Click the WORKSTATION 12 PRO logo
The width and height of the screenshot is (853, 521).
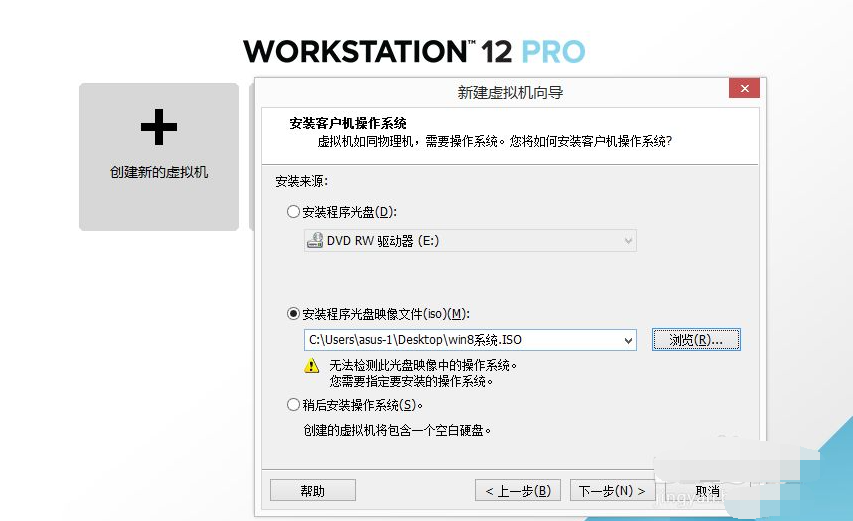click(x=414, y=51)
